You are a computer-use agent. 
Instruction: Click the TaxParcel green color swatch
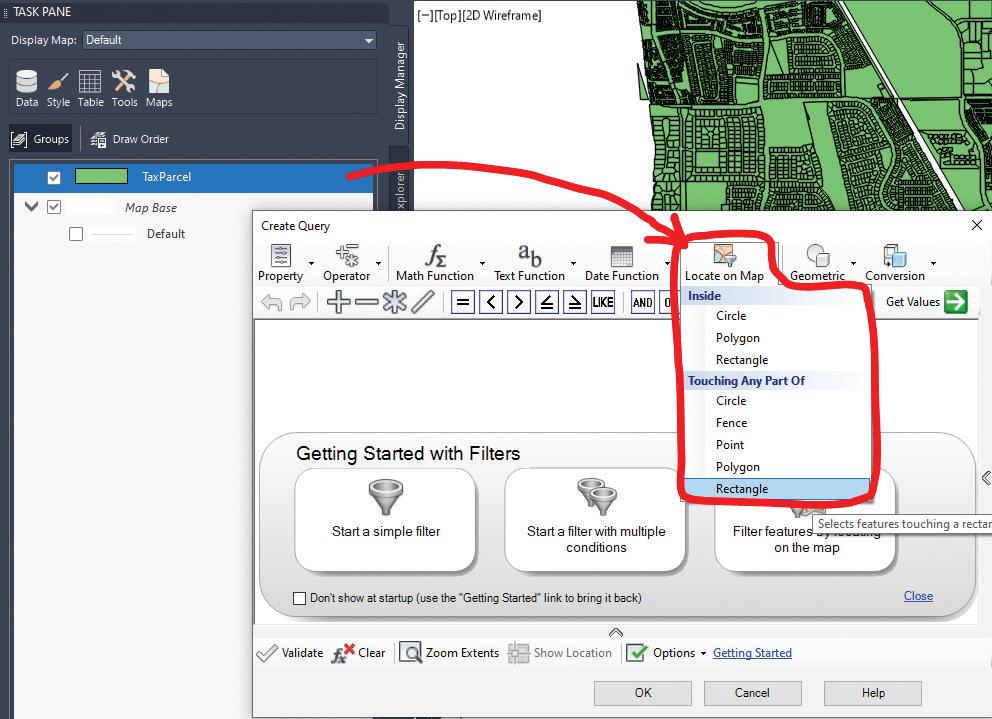coord(101,177)
